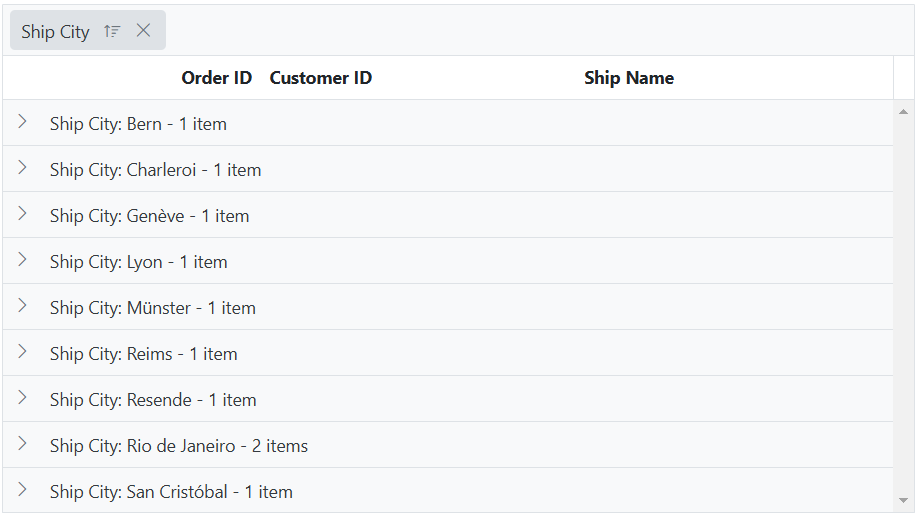The width and height of the screenshot is (917, 518).
Task: Click the Ship Name column header
Action: point(628,78)
